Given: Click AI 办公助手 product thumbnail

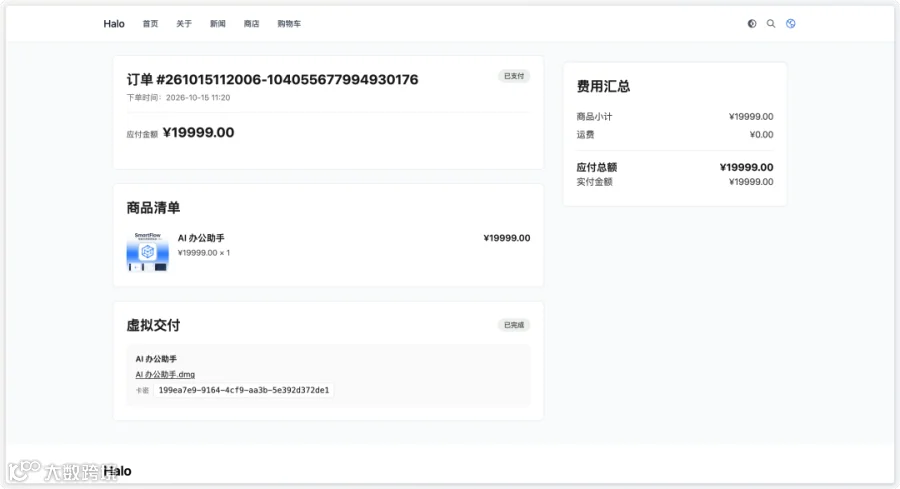Looking at the screenshot, I should (x=148, y=252).
